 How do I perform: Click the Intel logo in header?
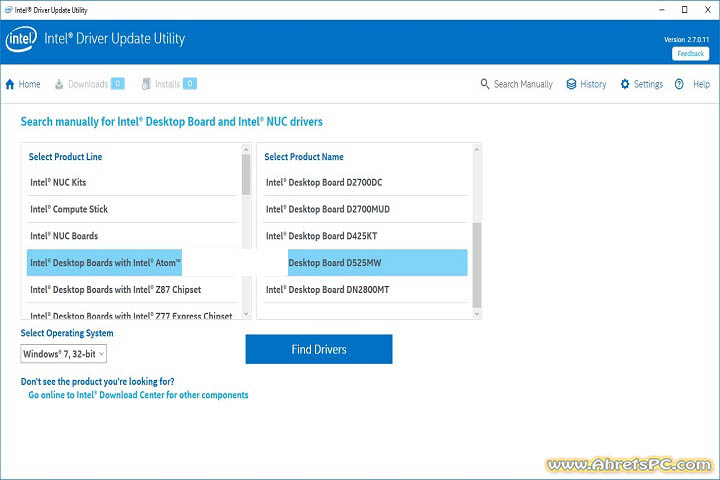coord(21,40)
